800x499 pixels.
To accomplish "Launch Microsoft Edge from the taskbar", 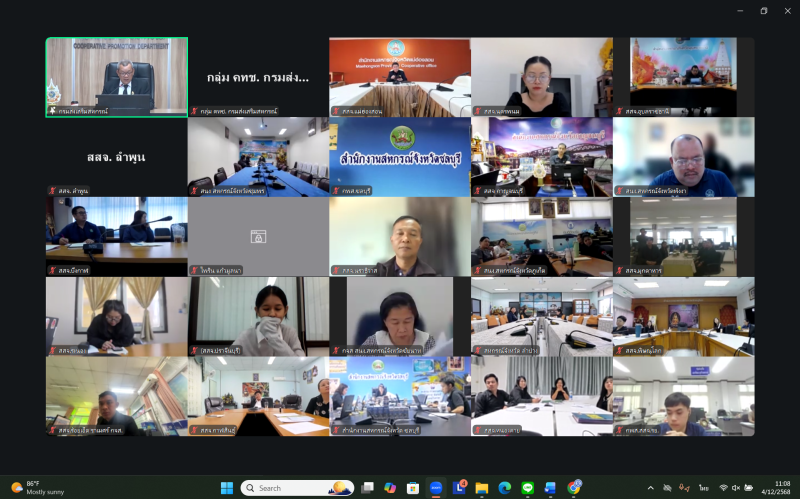I will coord(505,488).
